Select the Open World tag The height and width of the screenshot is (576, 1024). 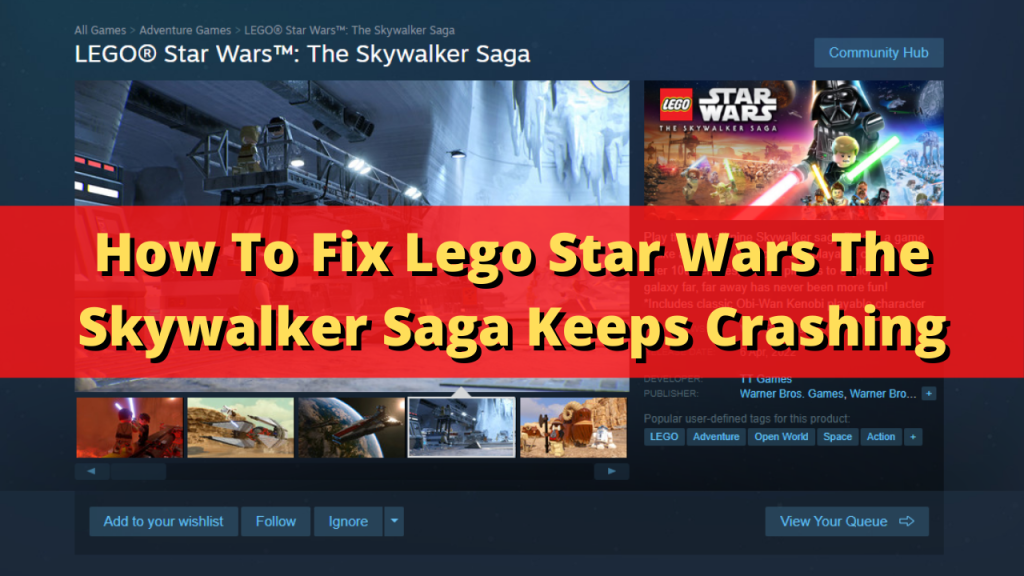(x=781, y=436)
